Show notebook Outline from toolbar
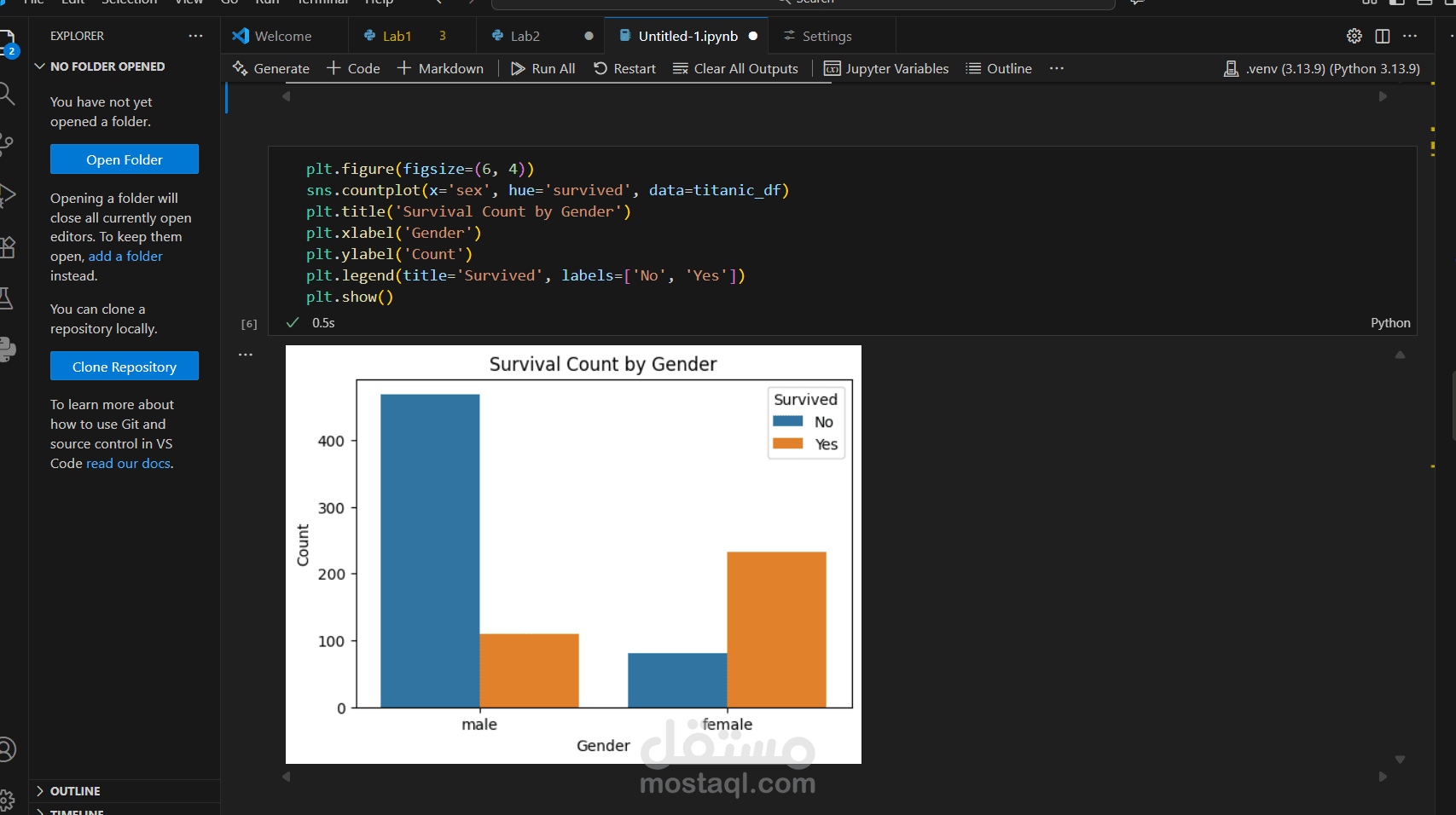 tap(999, 68)
